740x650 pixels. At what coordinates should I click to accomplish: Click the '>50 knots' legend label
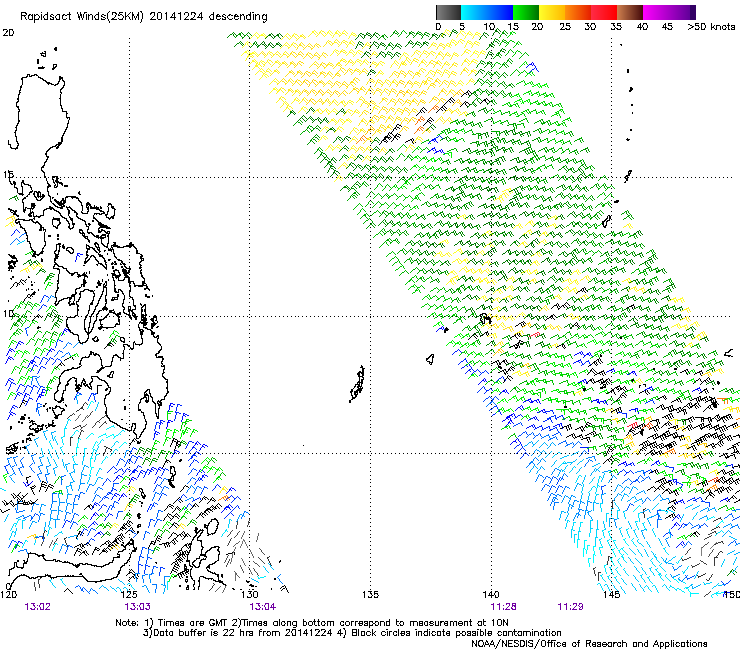pos(711,27)
